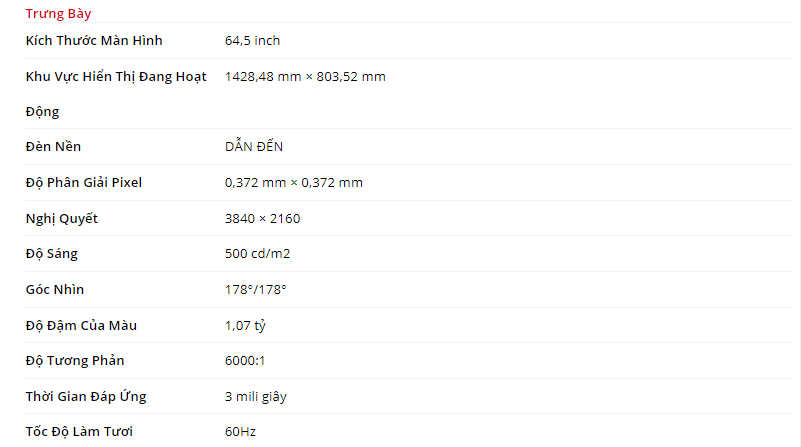Click the Thời Gian Đáp Ứng label
This screenshot has height=447, width=801.
pyautogui.click(x=86, y=397)
